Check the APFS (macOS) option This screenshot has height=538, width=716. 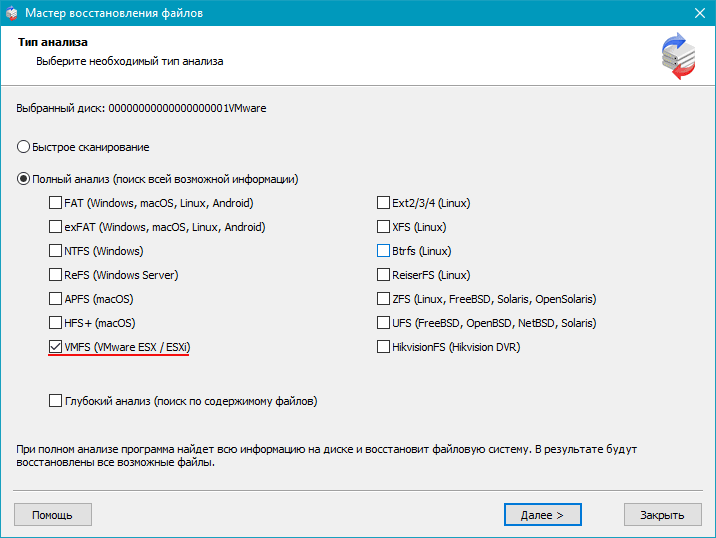point(55,299)
